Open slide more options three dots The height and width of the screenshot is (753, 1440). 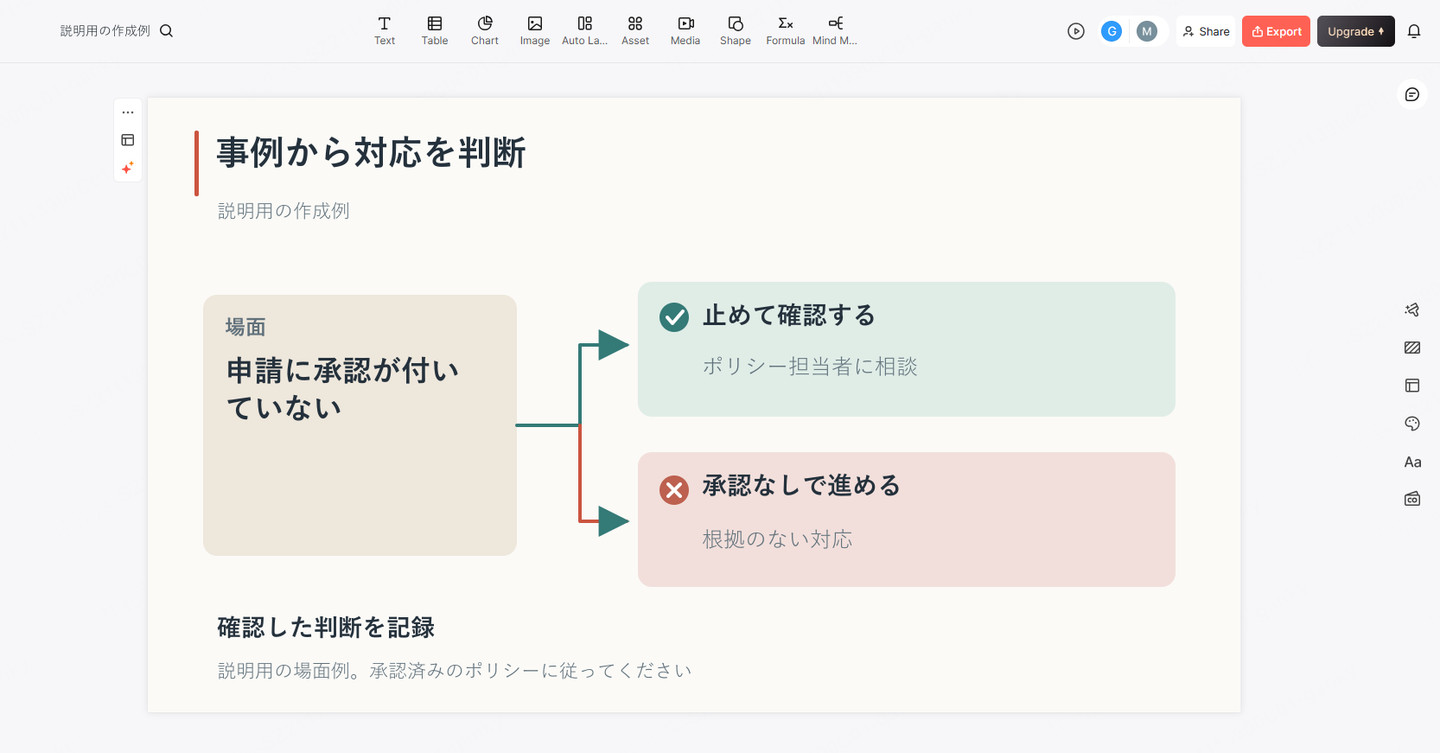128,112
